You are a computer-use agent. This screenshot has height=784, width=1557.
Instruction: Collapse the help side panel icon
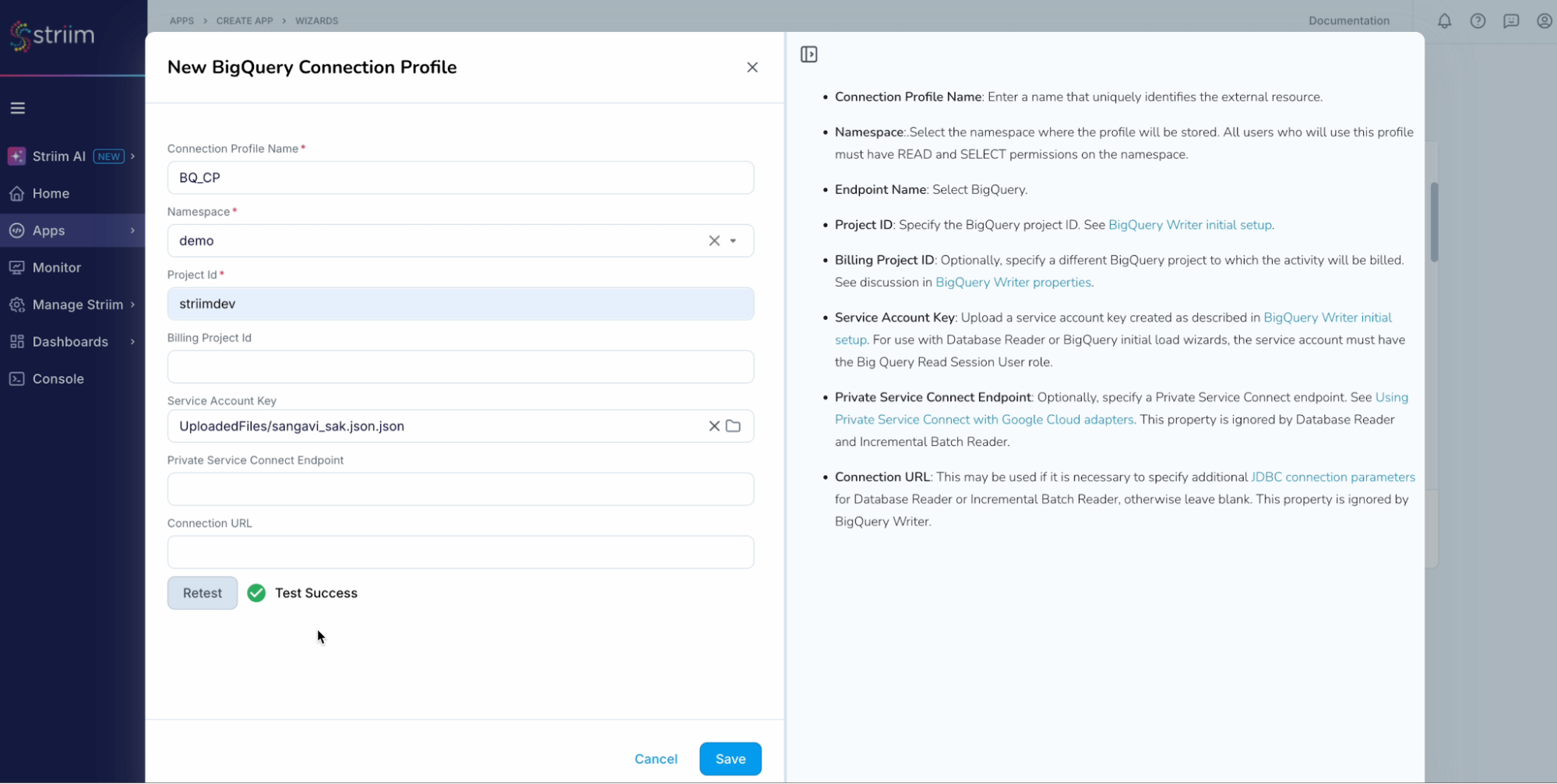point(808,54)
